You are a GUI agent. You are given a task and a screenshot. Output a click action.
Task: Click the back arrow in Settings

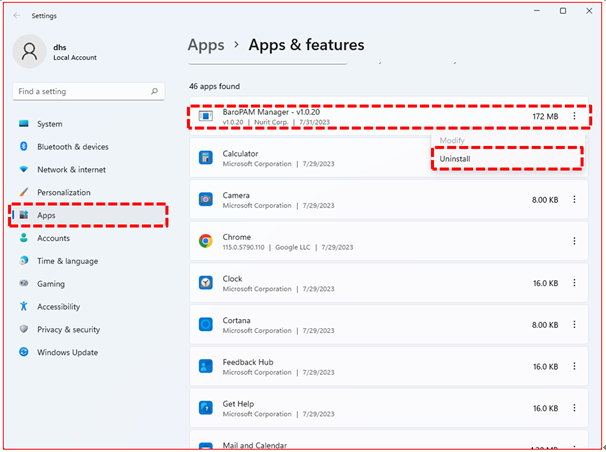(17, 15)
